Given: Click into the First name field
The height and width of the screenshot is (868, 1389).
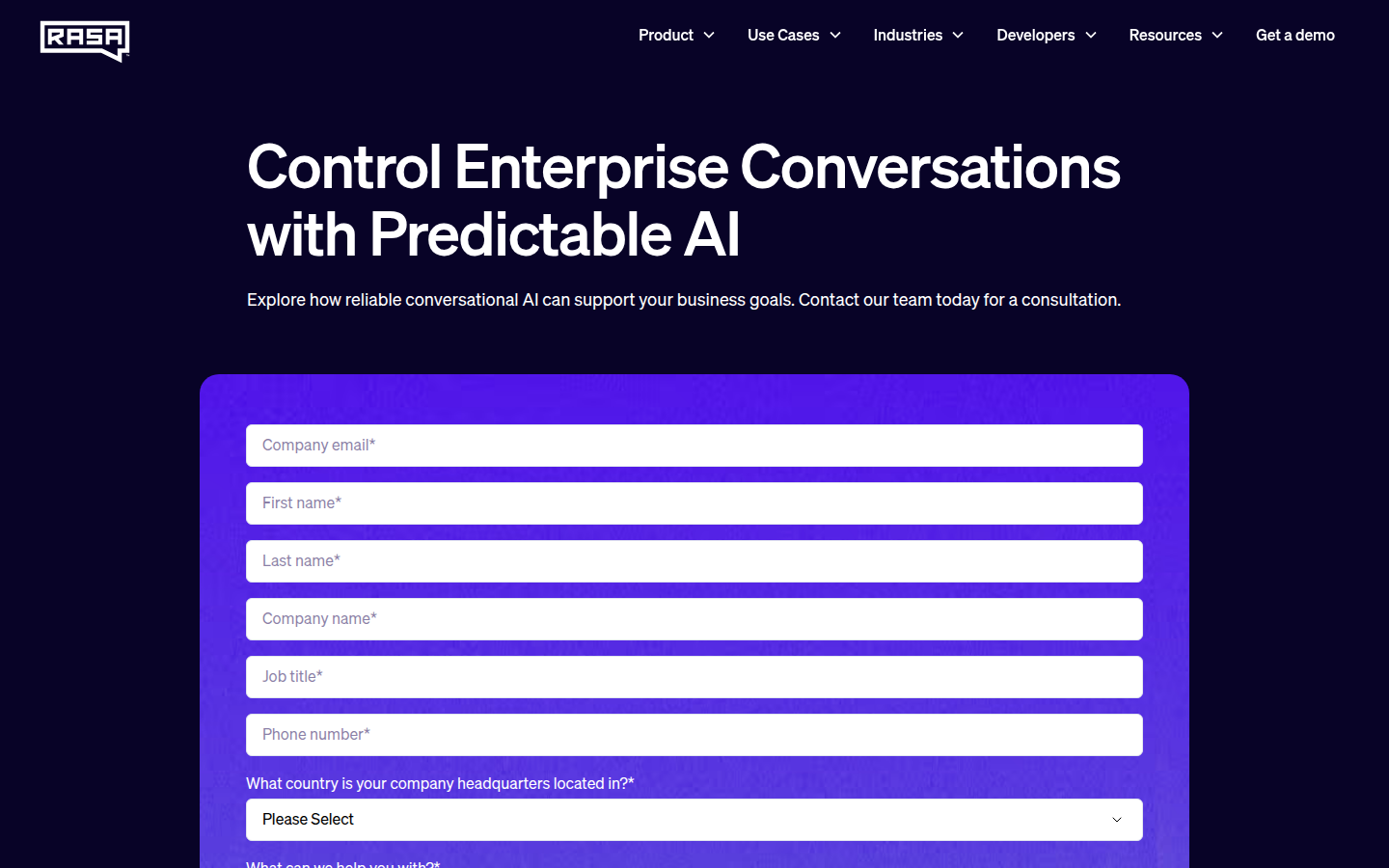Looking at the screenshot, I should point(694,503).
